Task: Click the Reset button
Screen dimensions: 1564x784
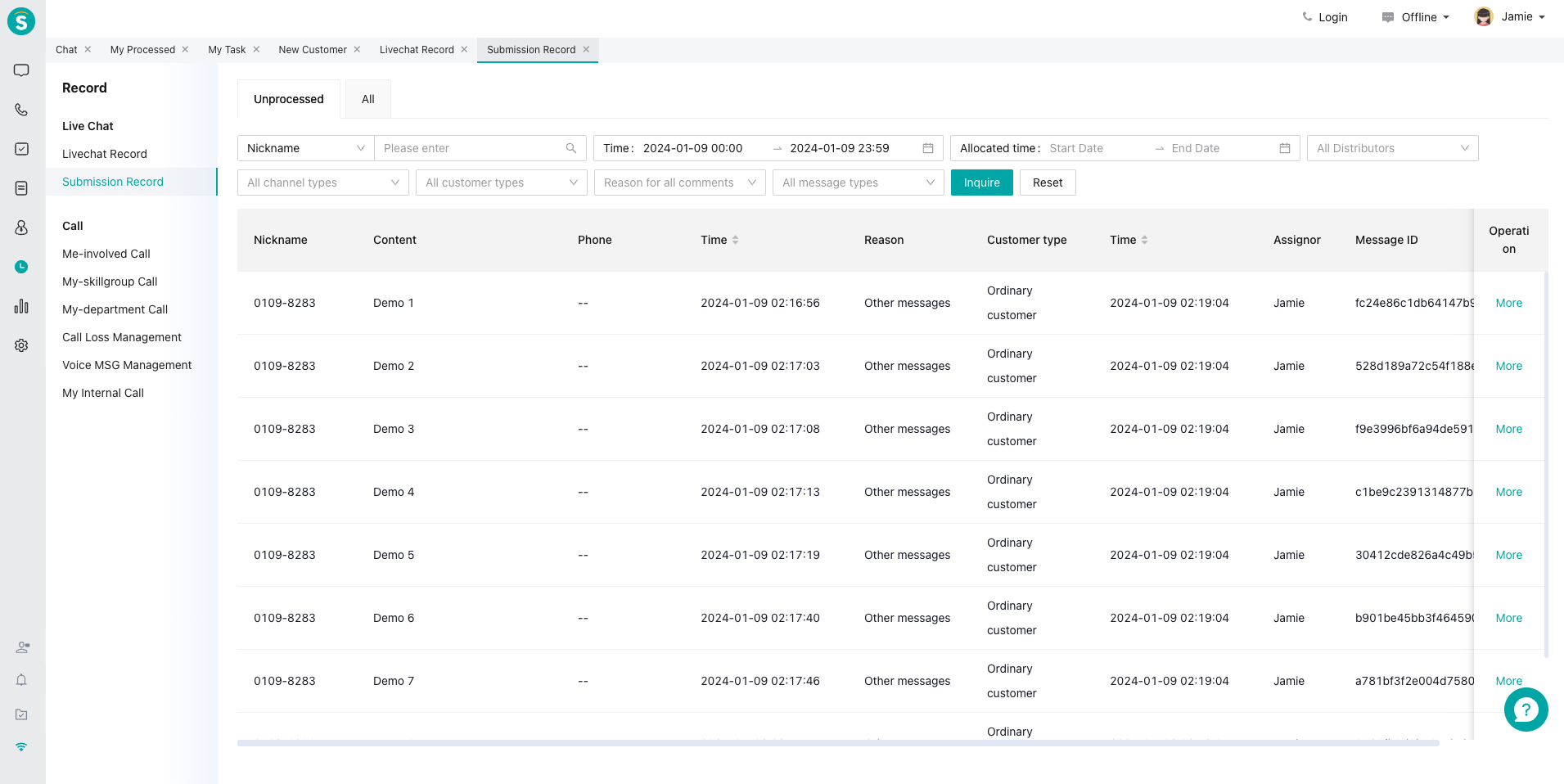Action: tap(1048, 182)
